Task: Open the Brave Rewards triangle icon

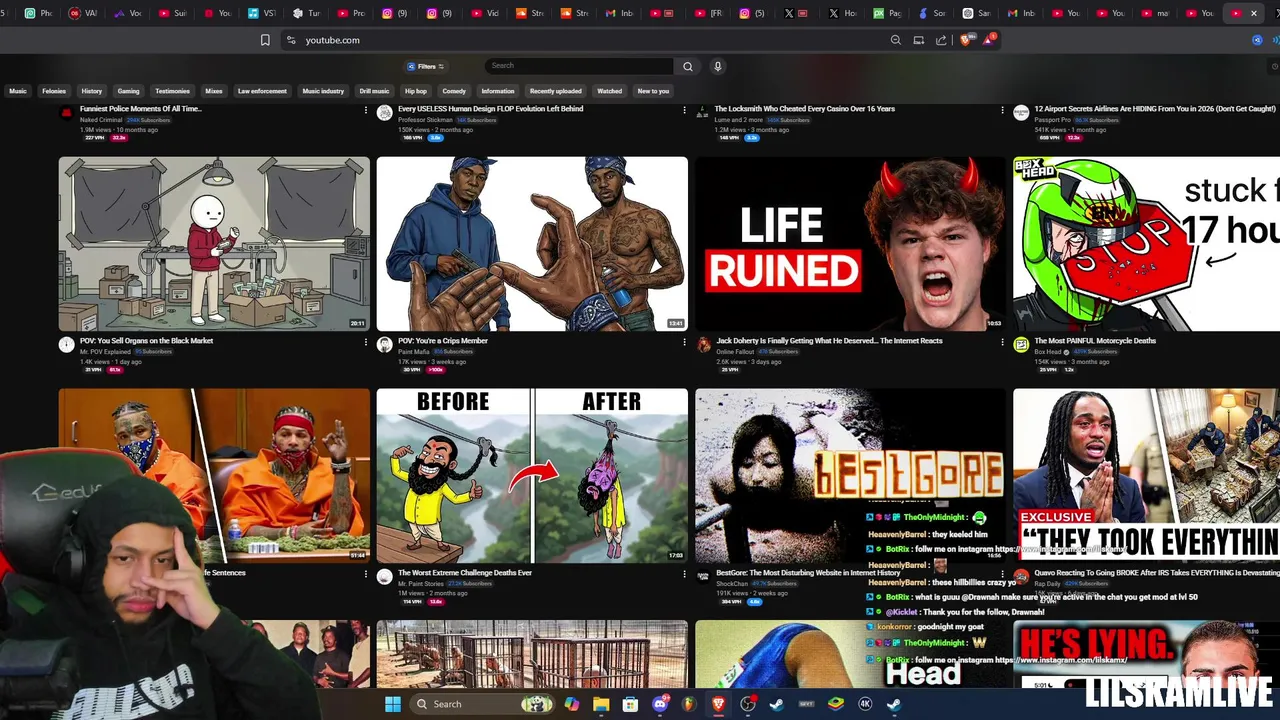Action: click(x=988, y=40)
